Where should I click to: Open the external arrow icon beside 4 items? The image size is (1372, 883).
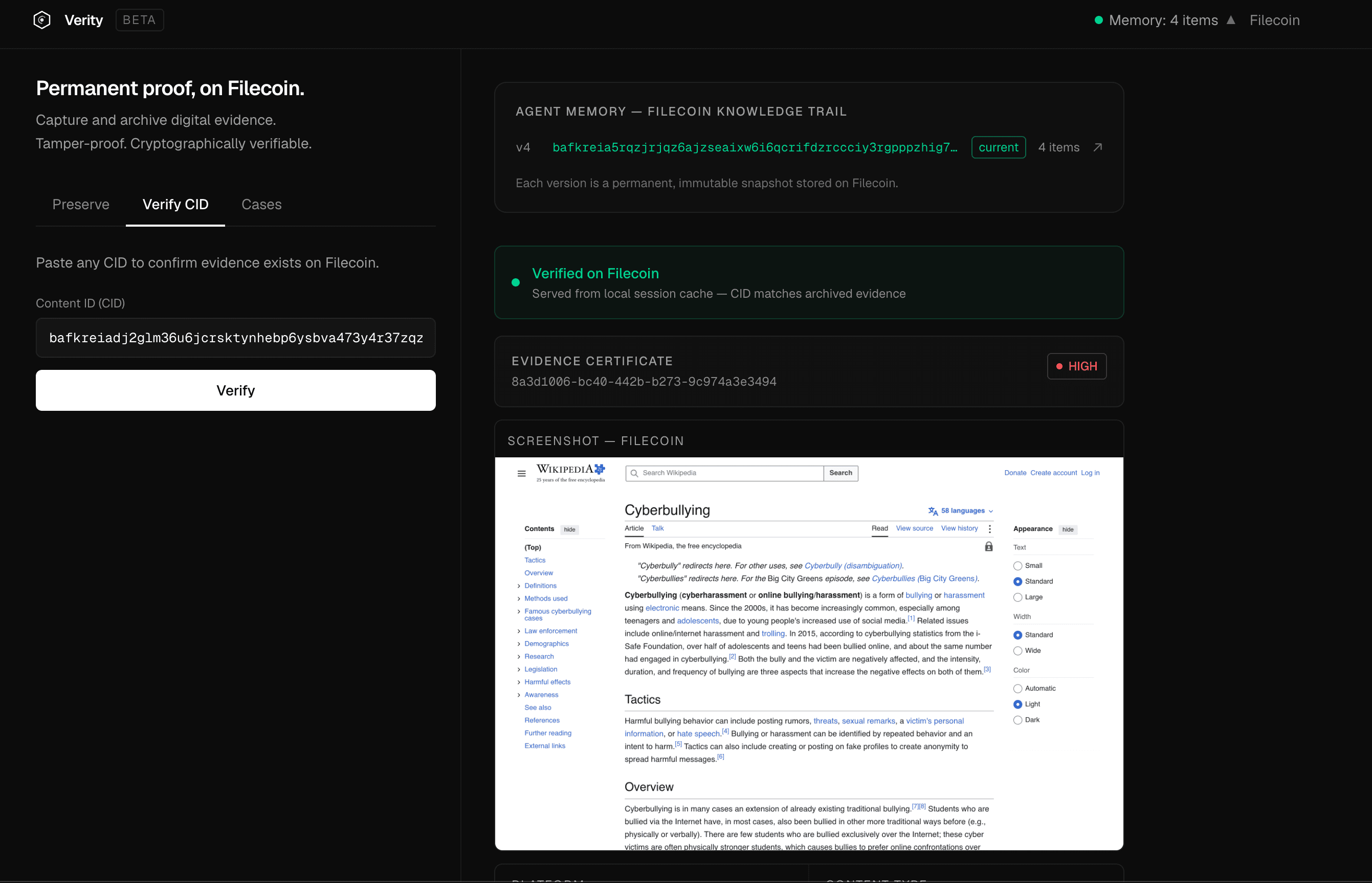pyautogui.click(x=1097, y=147)
